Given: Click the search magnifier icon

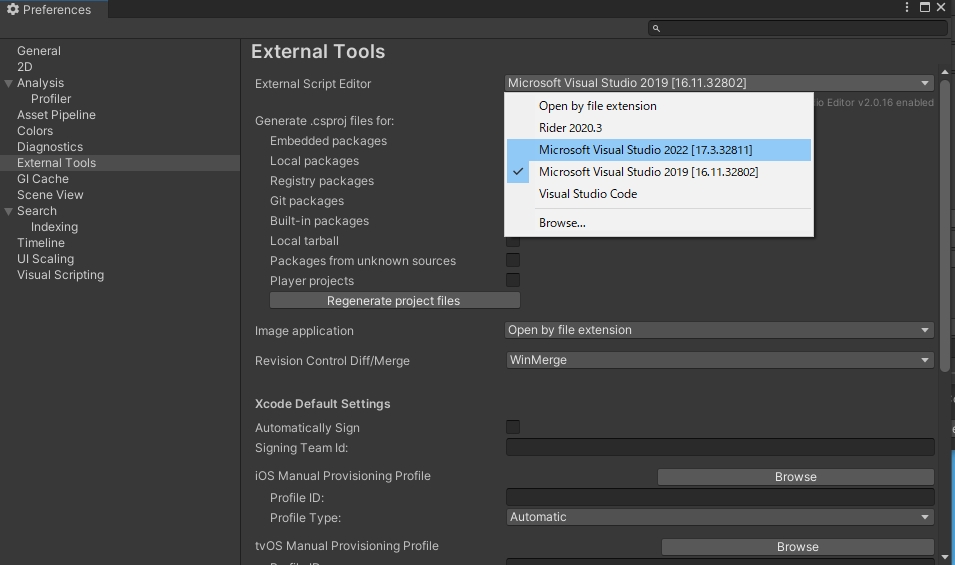Looking at the screenshot, I should click(656, 28).
